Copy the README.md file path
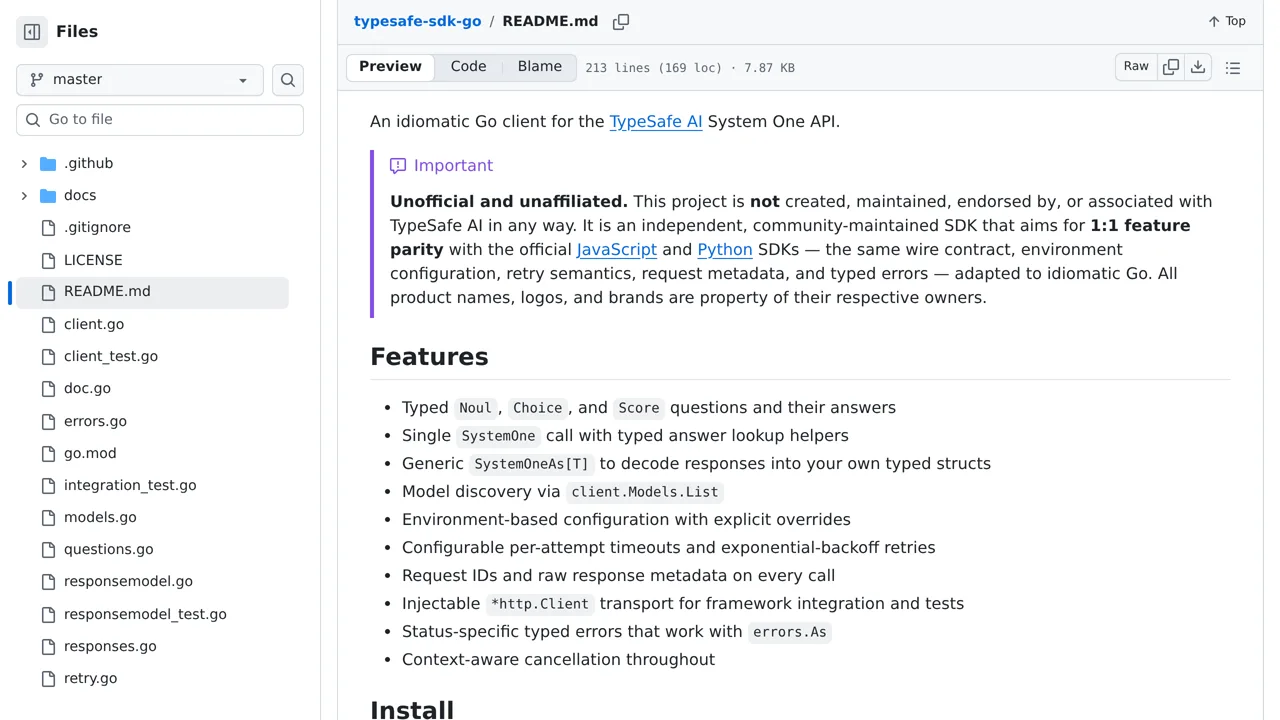Image resolution: width=1280 pixels, height=720 pixels. point(621,21)
